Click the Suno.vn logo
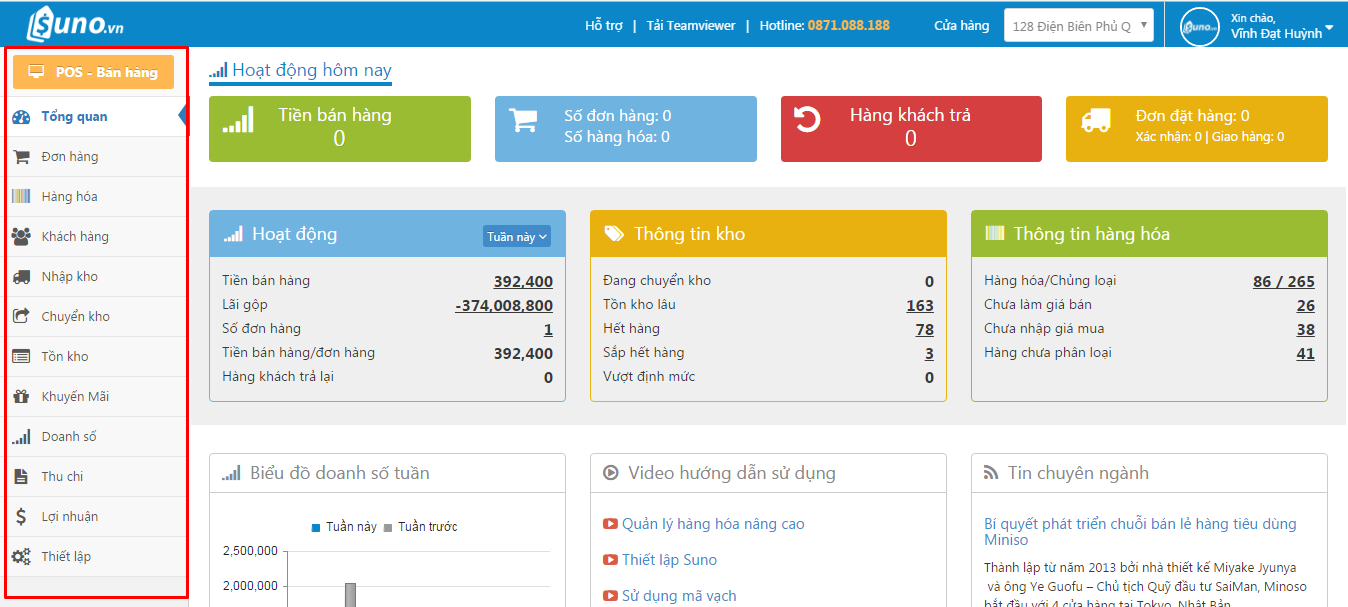 pyautogui.click(x=75, y=24)
